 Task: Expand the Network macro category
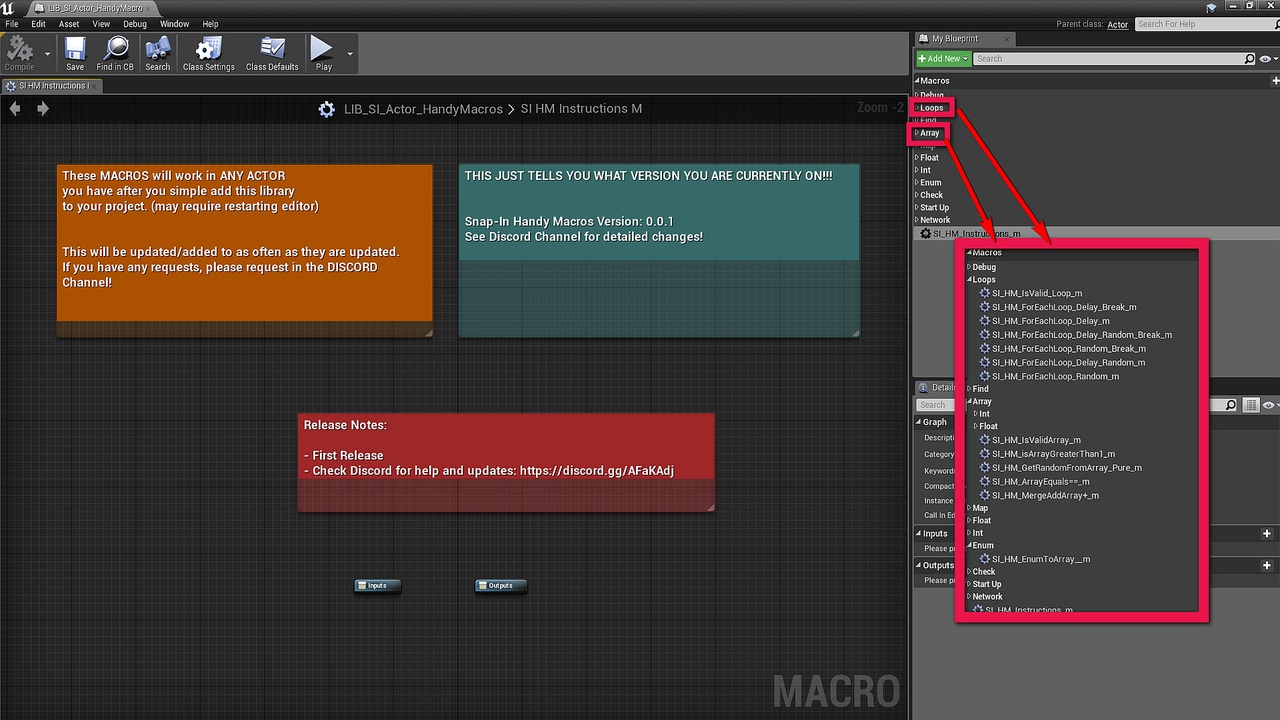click(934, 220)
